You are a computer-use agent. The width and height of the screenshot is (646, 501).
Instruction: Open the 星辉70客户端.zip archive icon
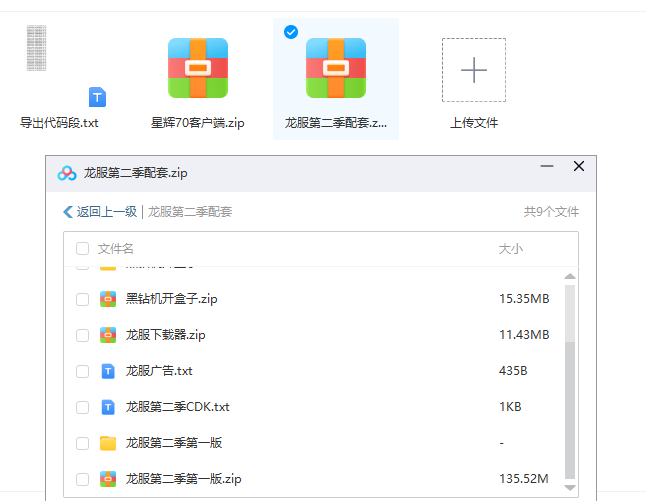click(x=197, y=69)
